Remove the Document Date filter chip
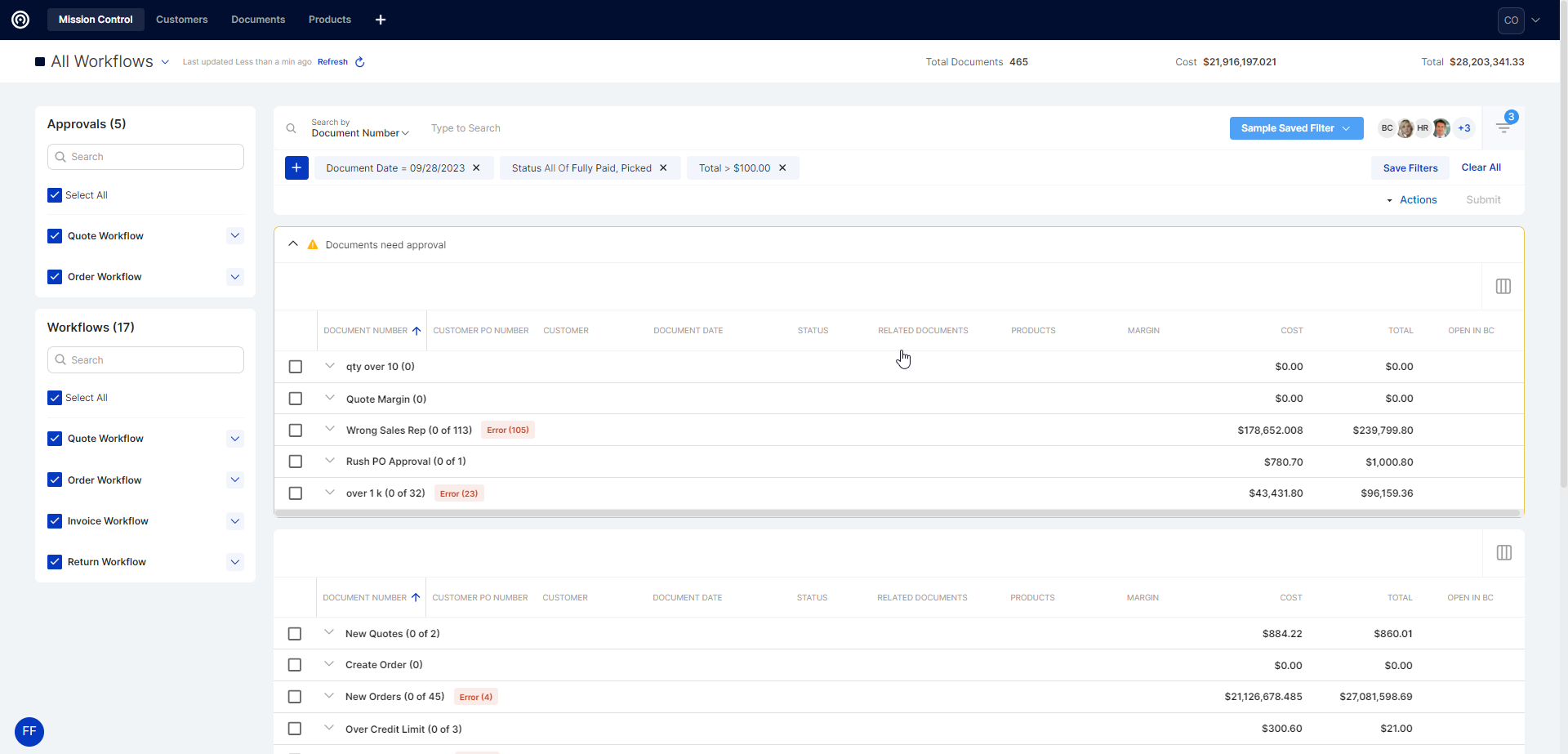 click(477, 168)
